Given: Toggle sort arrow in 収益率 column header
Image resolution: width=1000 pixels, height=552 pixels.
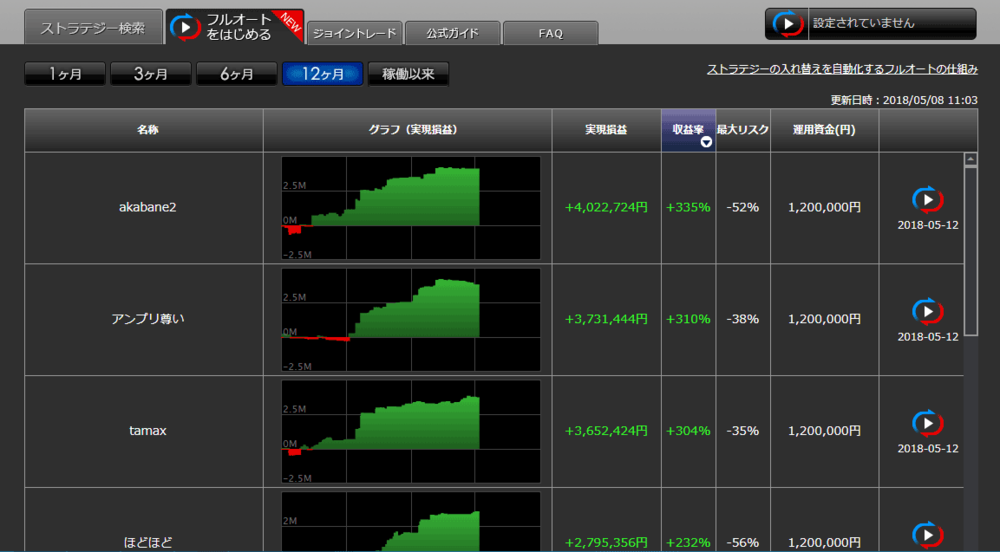Looking at the screenshot, I should [706, 142].
